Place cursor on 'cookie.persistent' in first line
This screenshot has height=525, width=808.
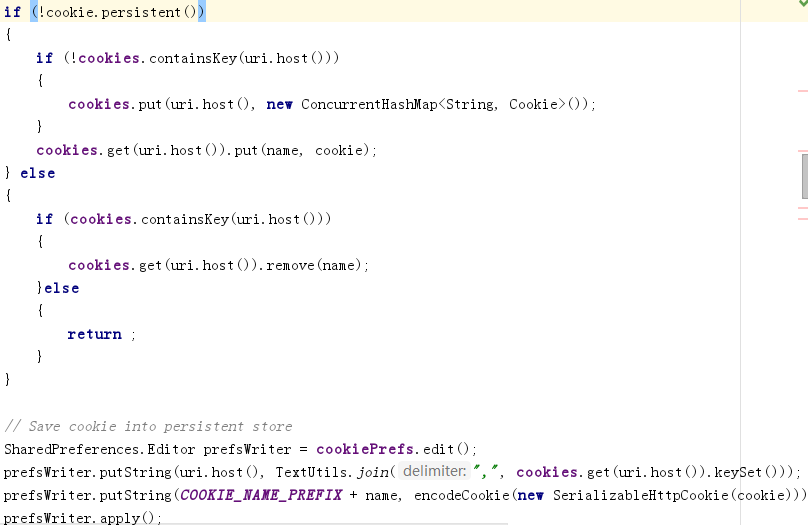click(113, 12)
